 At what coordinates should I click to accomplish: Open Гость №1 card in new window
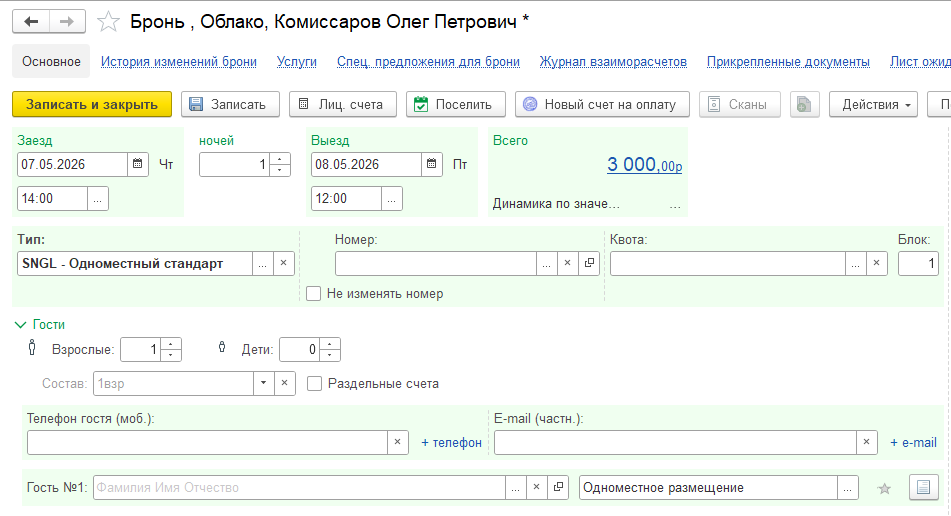[x=558, y=488]
